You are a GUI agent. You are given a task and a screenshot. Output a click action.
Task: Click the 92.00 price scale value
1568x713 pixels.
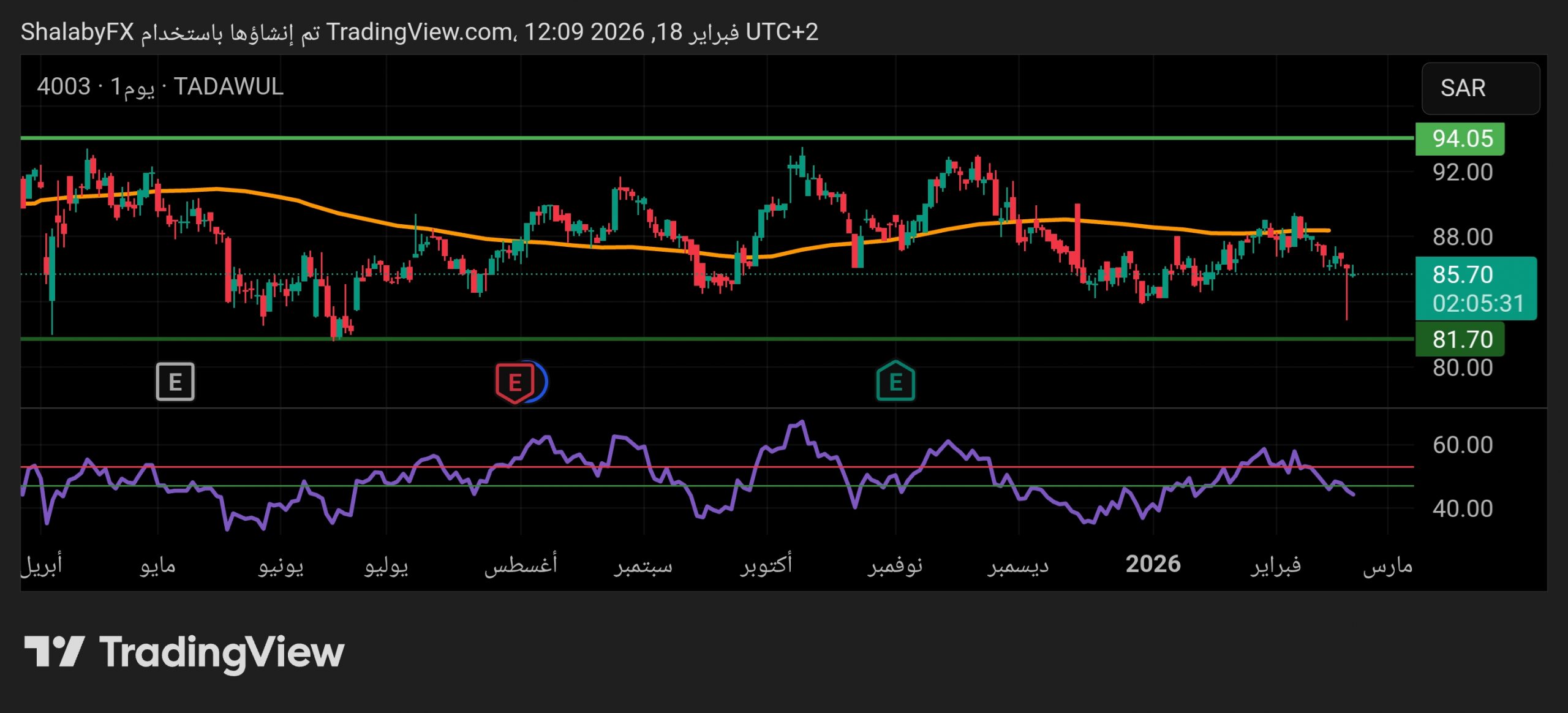pos(1463,173)
